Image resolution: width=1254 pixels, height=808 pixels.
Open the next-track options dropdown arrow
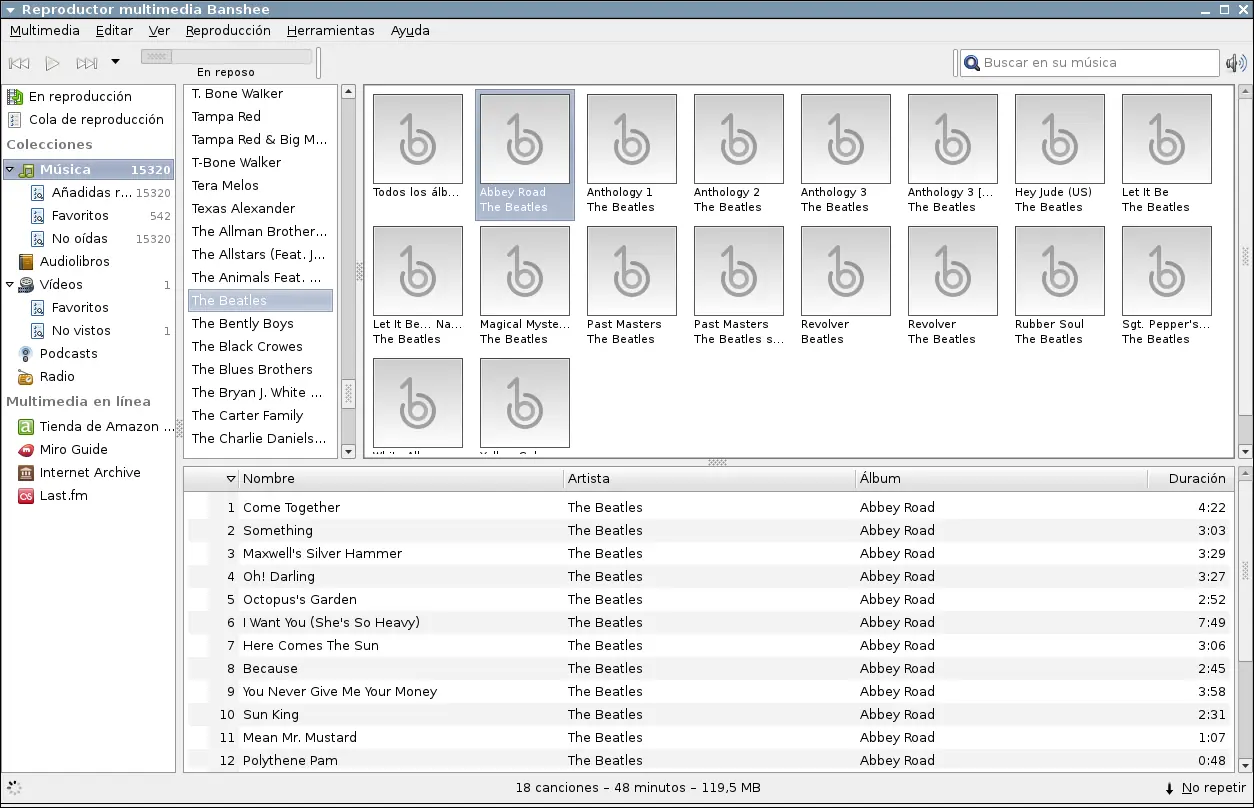click(115, 62)
